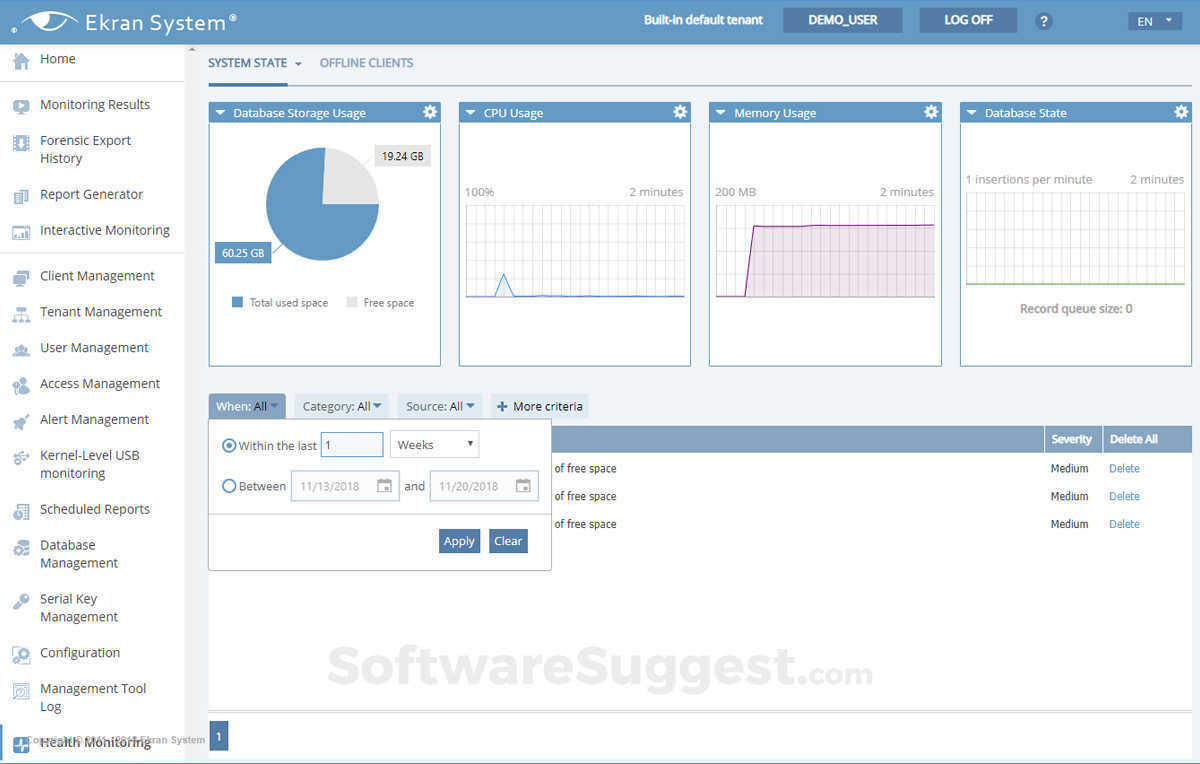Viewport: 1200px width, 764px height.
Task: Open the EN language dropdown
Action: click(x=1155, y=21)
